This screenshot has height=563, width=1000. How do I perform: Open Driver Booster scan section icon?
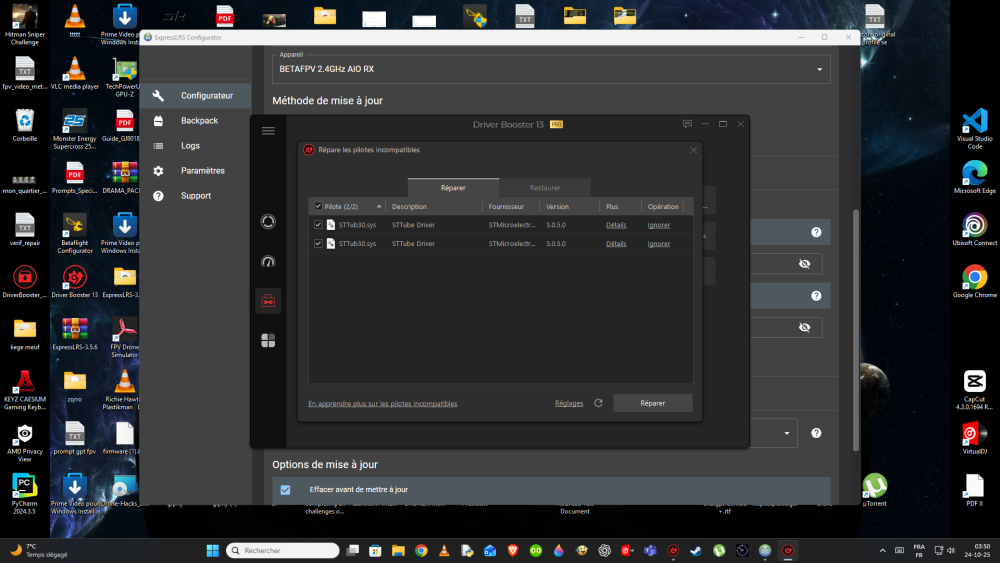(268, 221)
